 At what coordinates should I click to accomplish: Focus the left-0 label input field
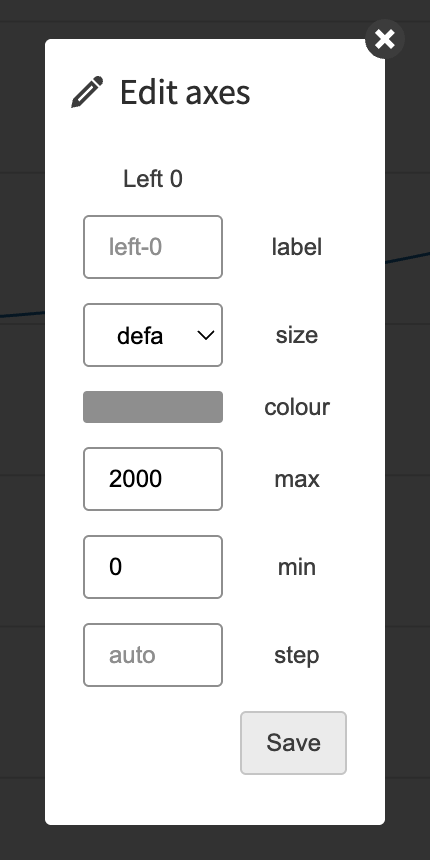click(x=153, y=247)
